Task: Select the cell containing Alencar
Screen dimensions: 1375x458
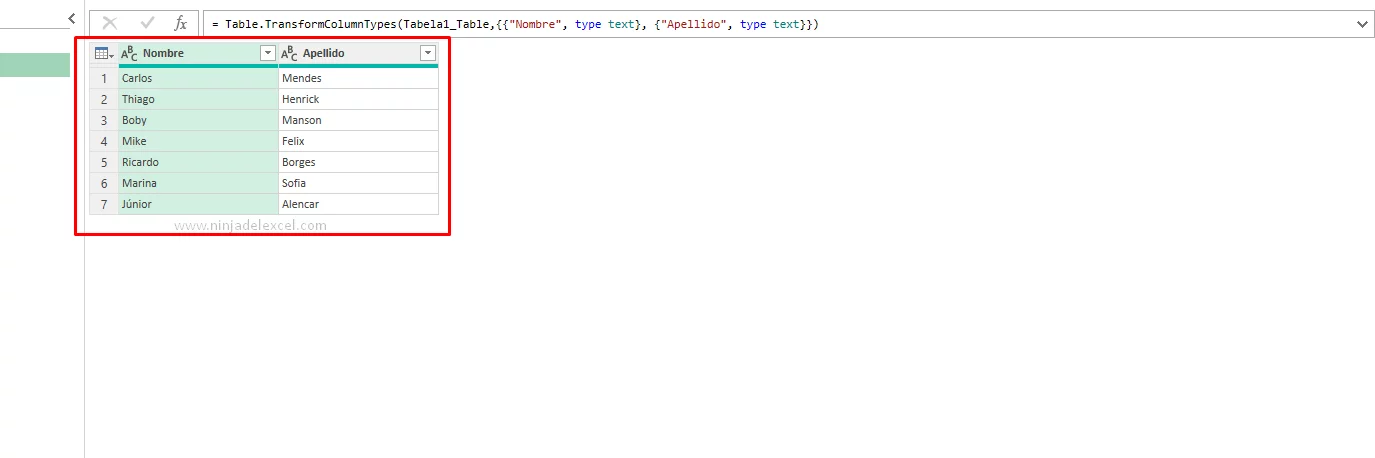Action: click(358, 204)
